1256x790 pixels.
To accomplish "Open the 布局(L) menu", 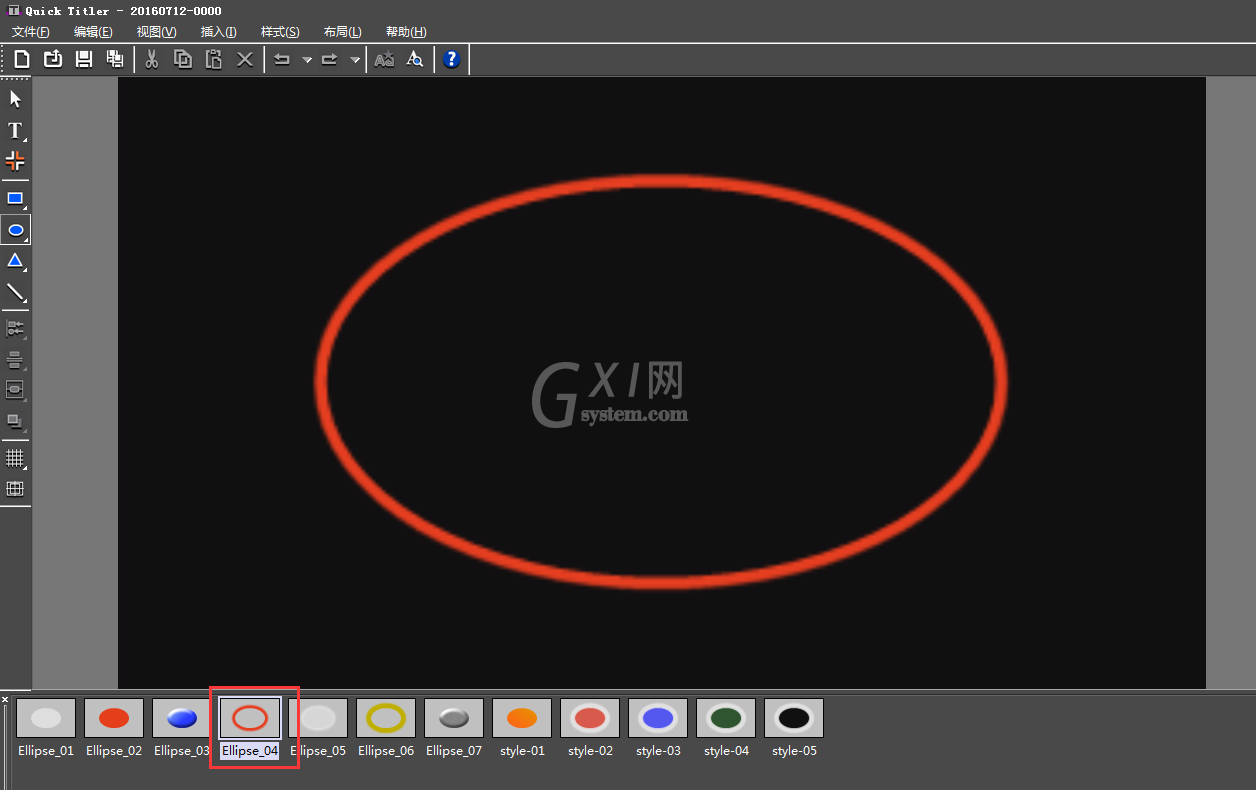I will click(342, 32).
